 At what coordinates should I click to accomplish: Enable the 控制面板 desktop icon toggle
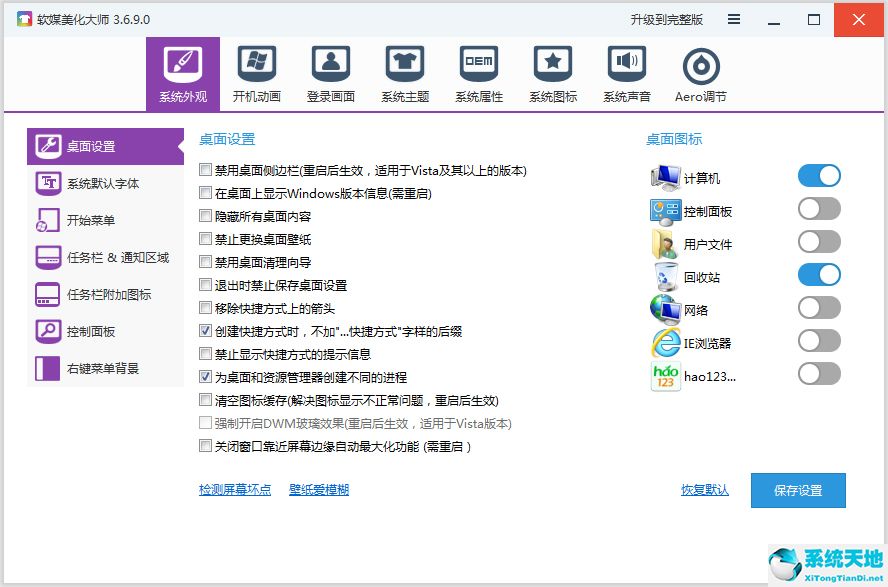pos(819,209)
